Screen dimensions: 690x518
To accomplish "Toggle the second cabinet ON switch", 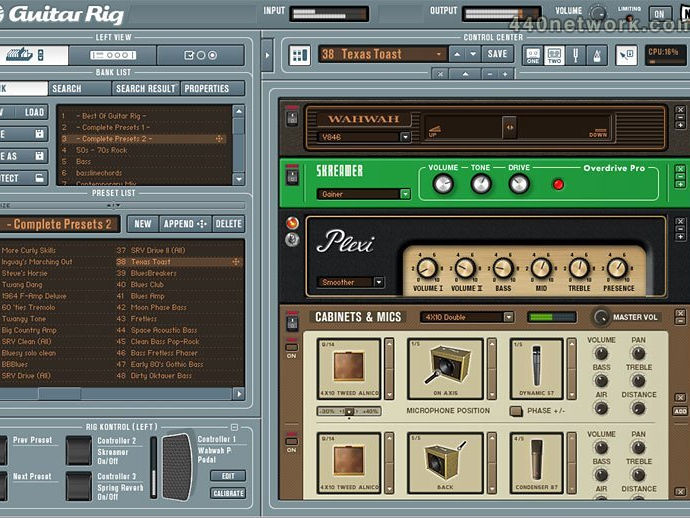I will pyautogui.click(x=291, y=441).
